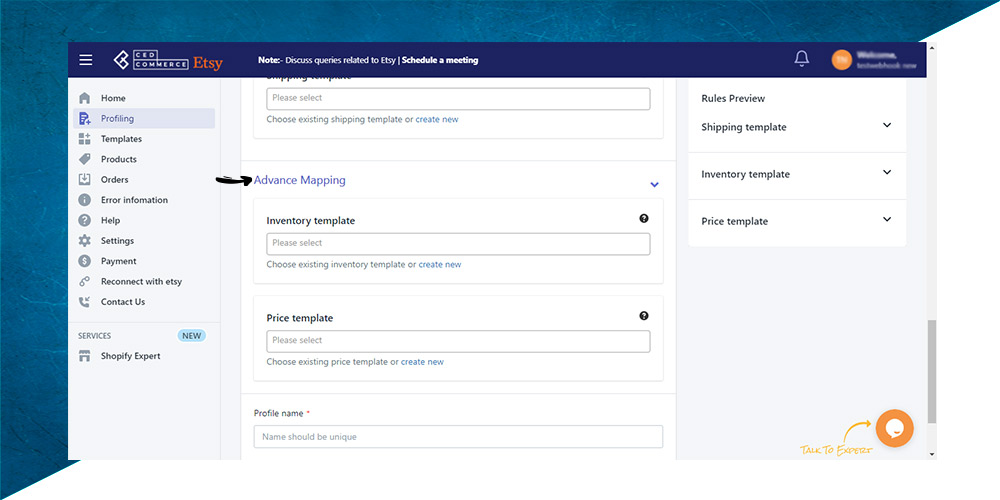Click the Error infomation info icon

(x=84, y=200)
